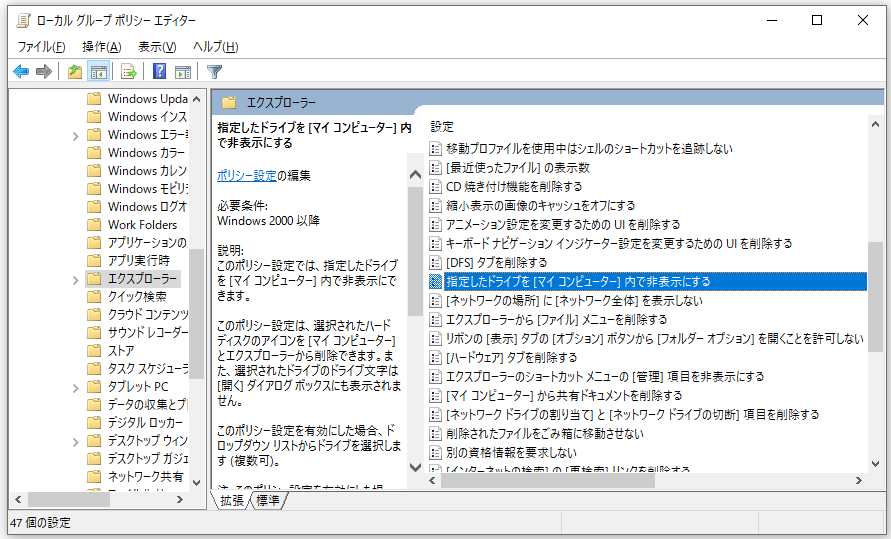Click the tree pane scroll down arrow
Viewport: 891px width, 539px height.
click(197, 483)
